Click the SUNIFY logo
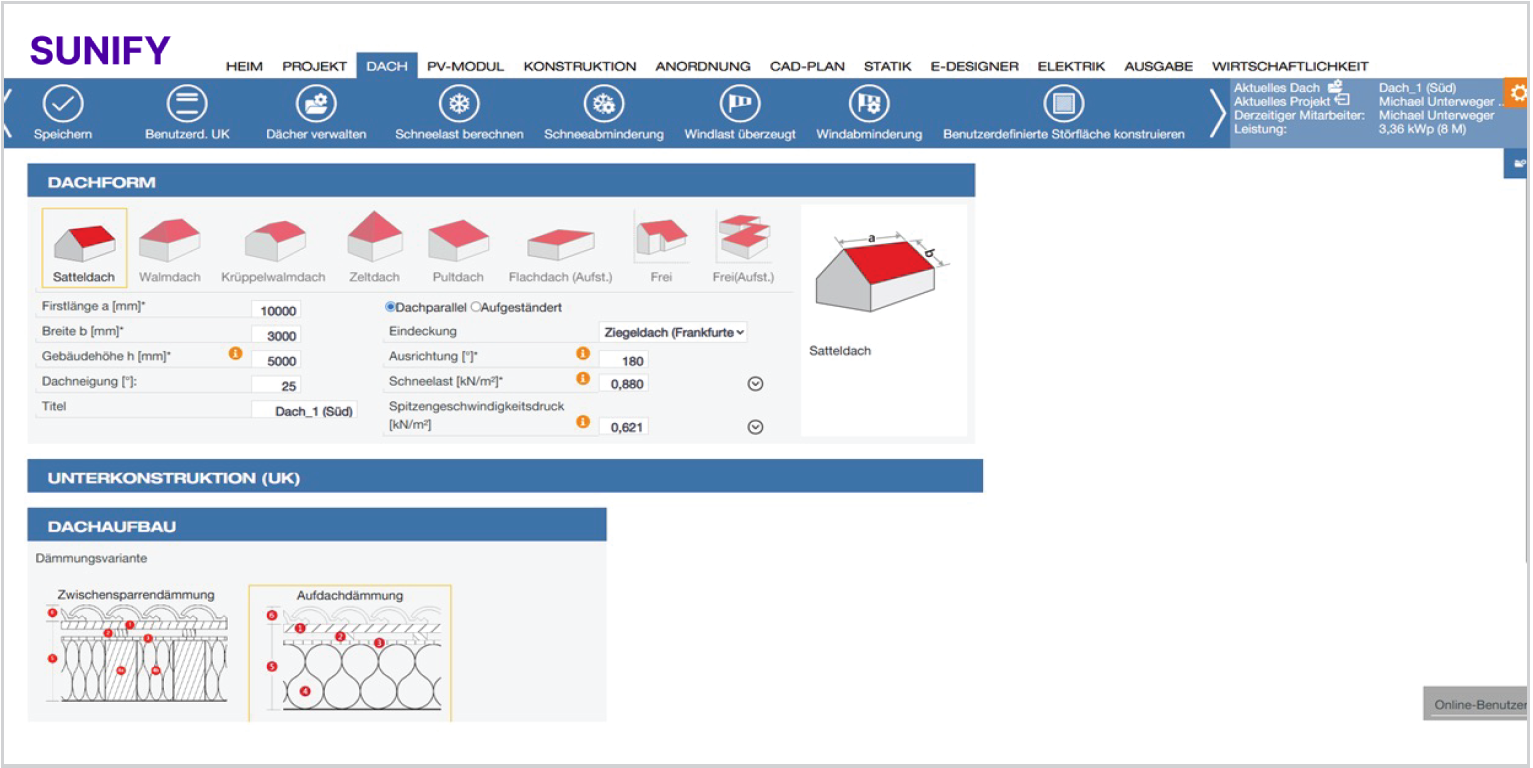This screenshot has width=1533, height=768. [100, 50]
